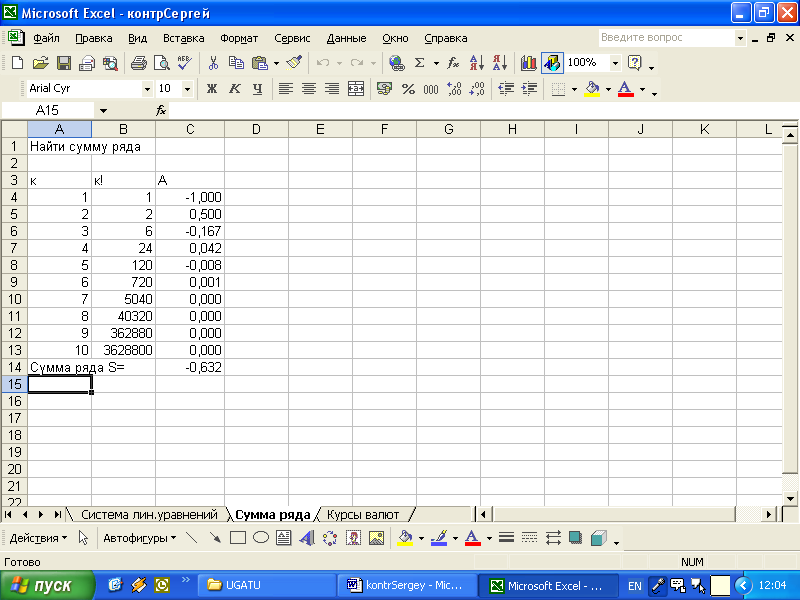Open the Действия drawing menu
The image size is (800, 600).
click(38, 538)
